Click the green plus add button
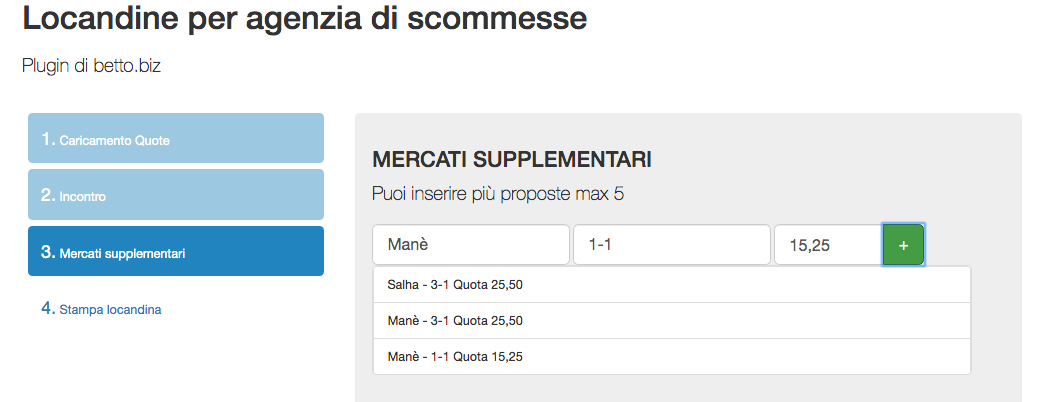1052x402 pixels. point(903,245)
